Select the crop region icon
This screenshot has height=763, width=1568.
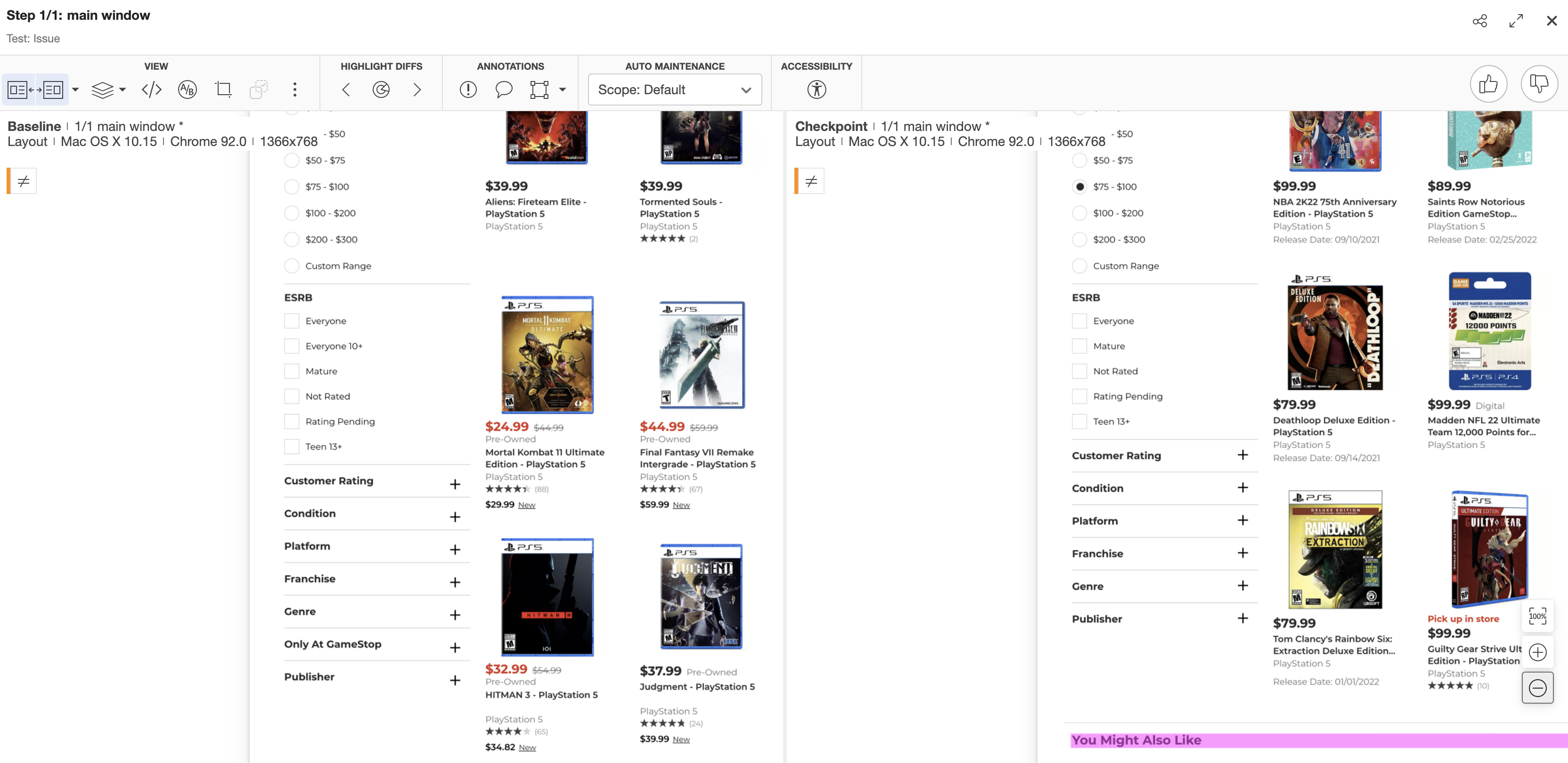tap(223, 90)
